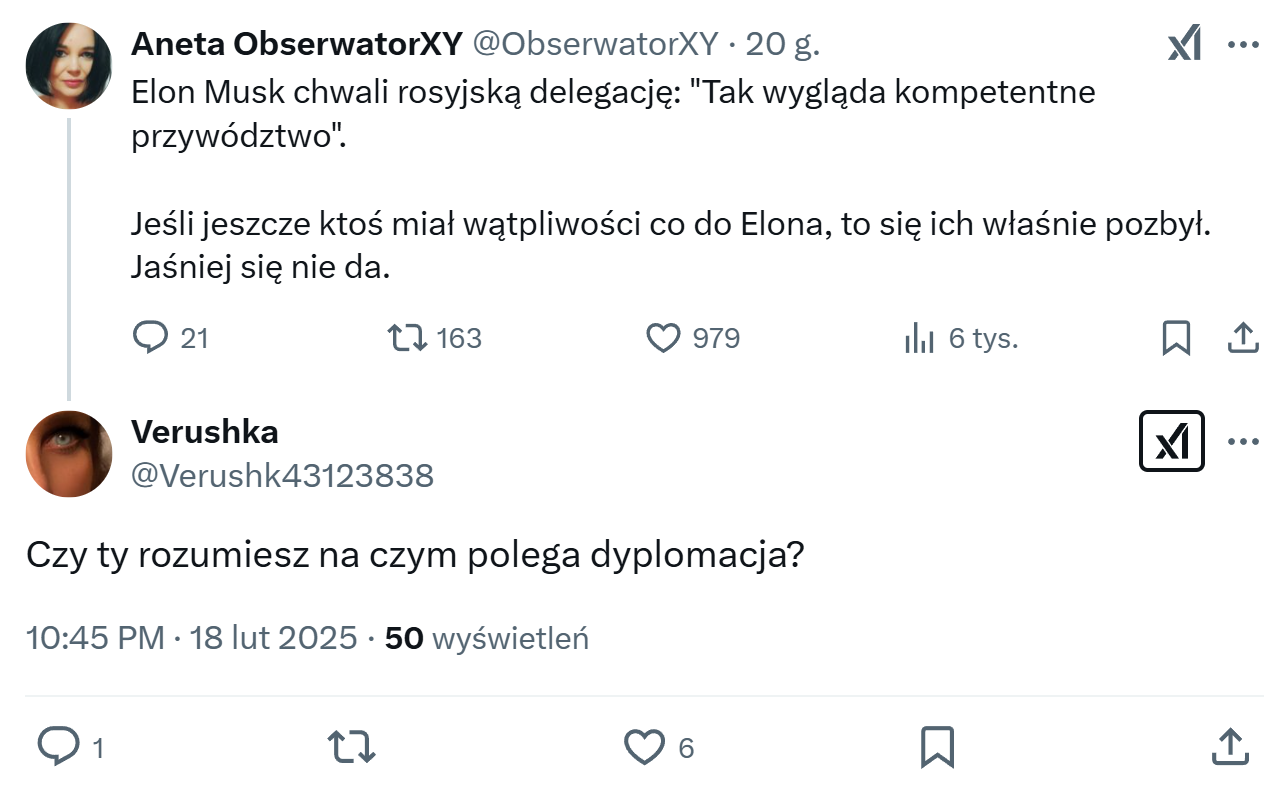Viewport: 1283px width, 792px height.
Task: Open @Verushk43123838 profile handle
Action: [x=282, y=475]
